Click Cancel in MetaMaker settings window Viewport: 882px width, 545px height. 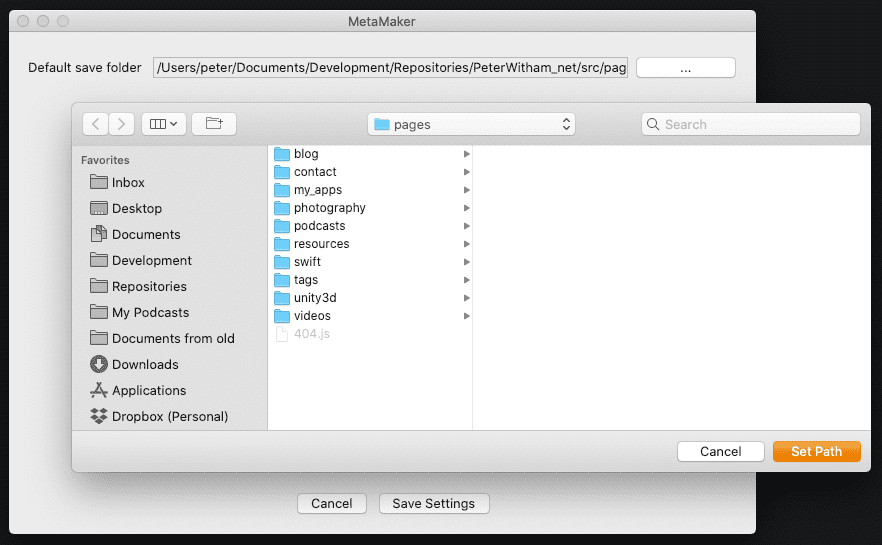coord(332,503)
